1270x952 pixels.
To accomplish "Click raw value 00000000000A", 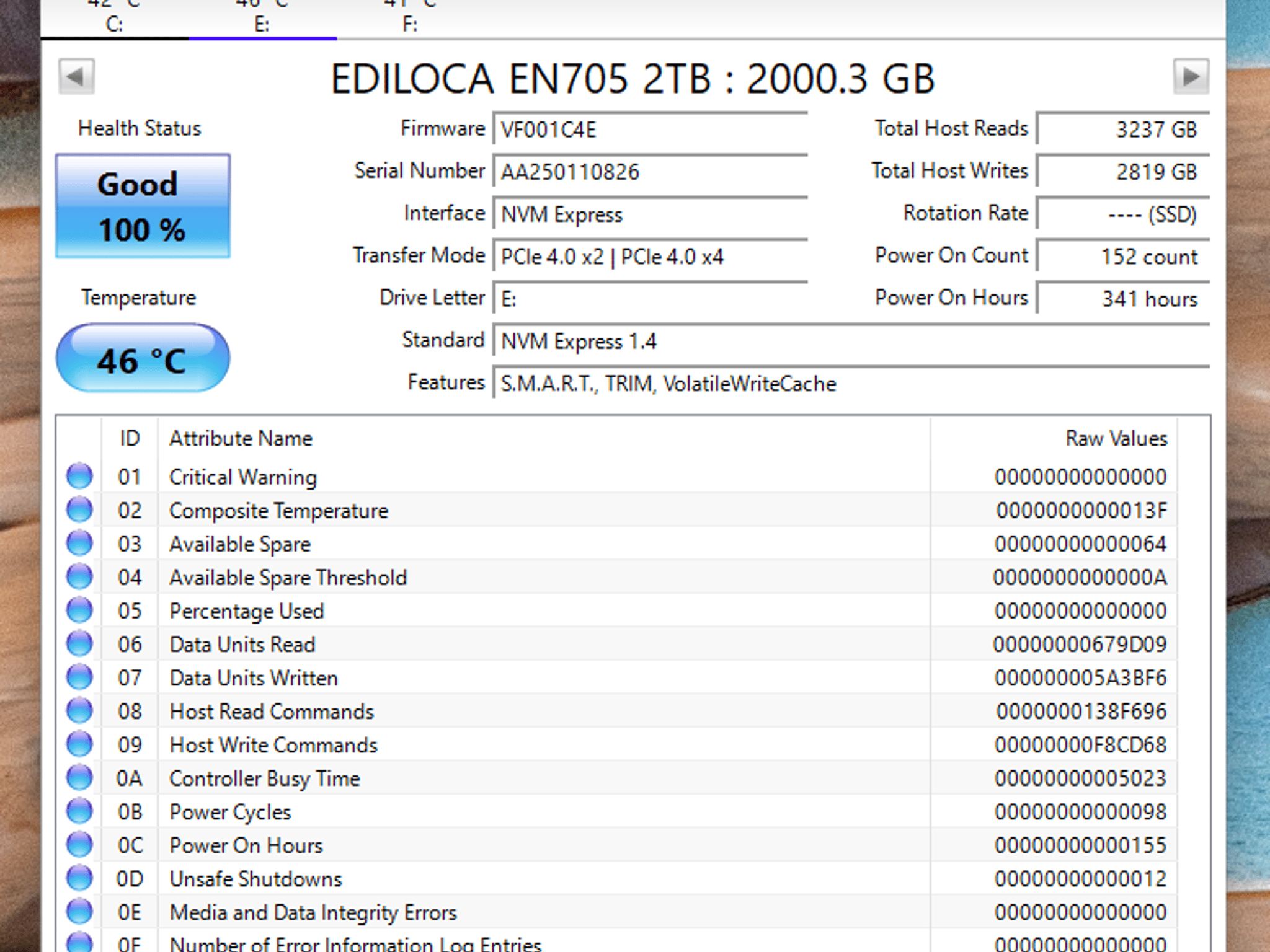I will 1080,577.
